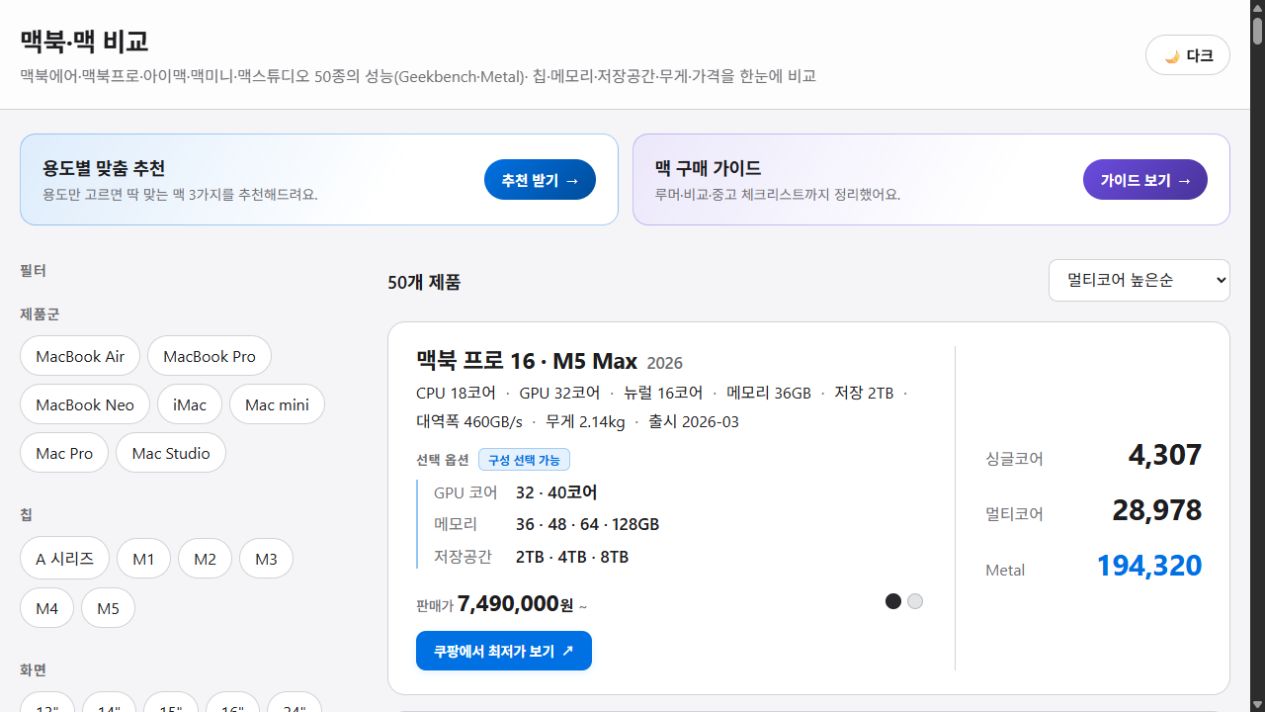Screen dimensions: 1265x712
Task: Click the scrollbar down arrow
Action: (x=1257, y=704)
